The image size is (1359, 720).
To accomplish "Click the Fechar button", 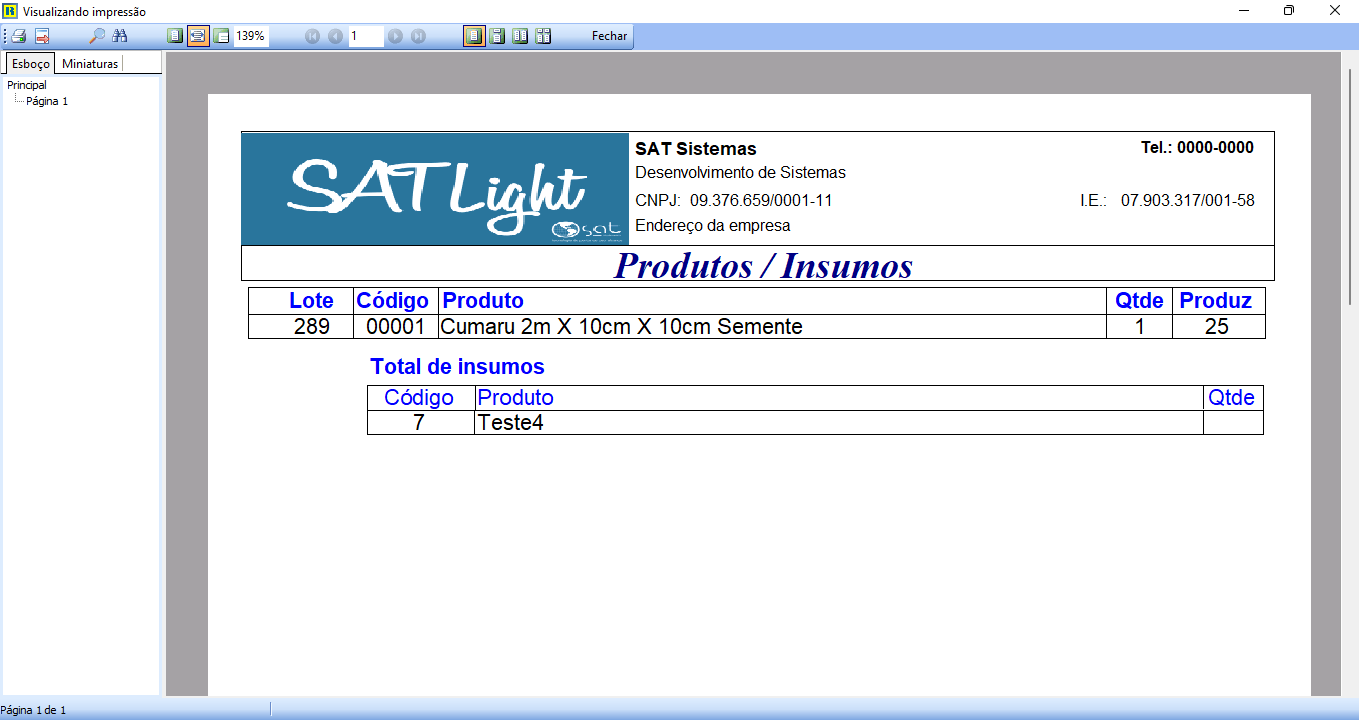I will coord(609,36).
